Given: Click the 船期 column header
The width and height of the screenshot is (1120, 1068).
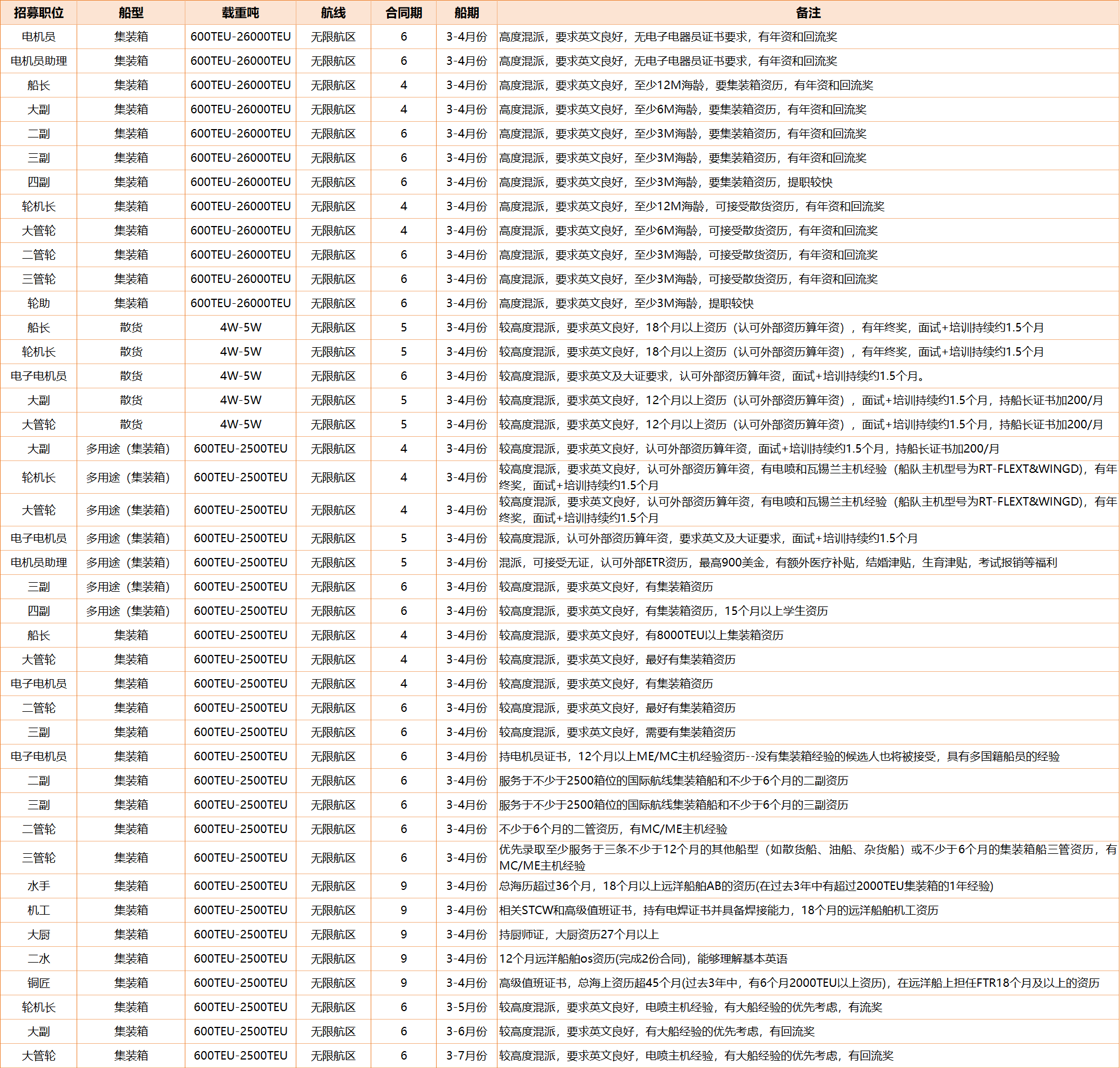Looking at the screenshot, I should pyautogui.click(x=466, y=12).
